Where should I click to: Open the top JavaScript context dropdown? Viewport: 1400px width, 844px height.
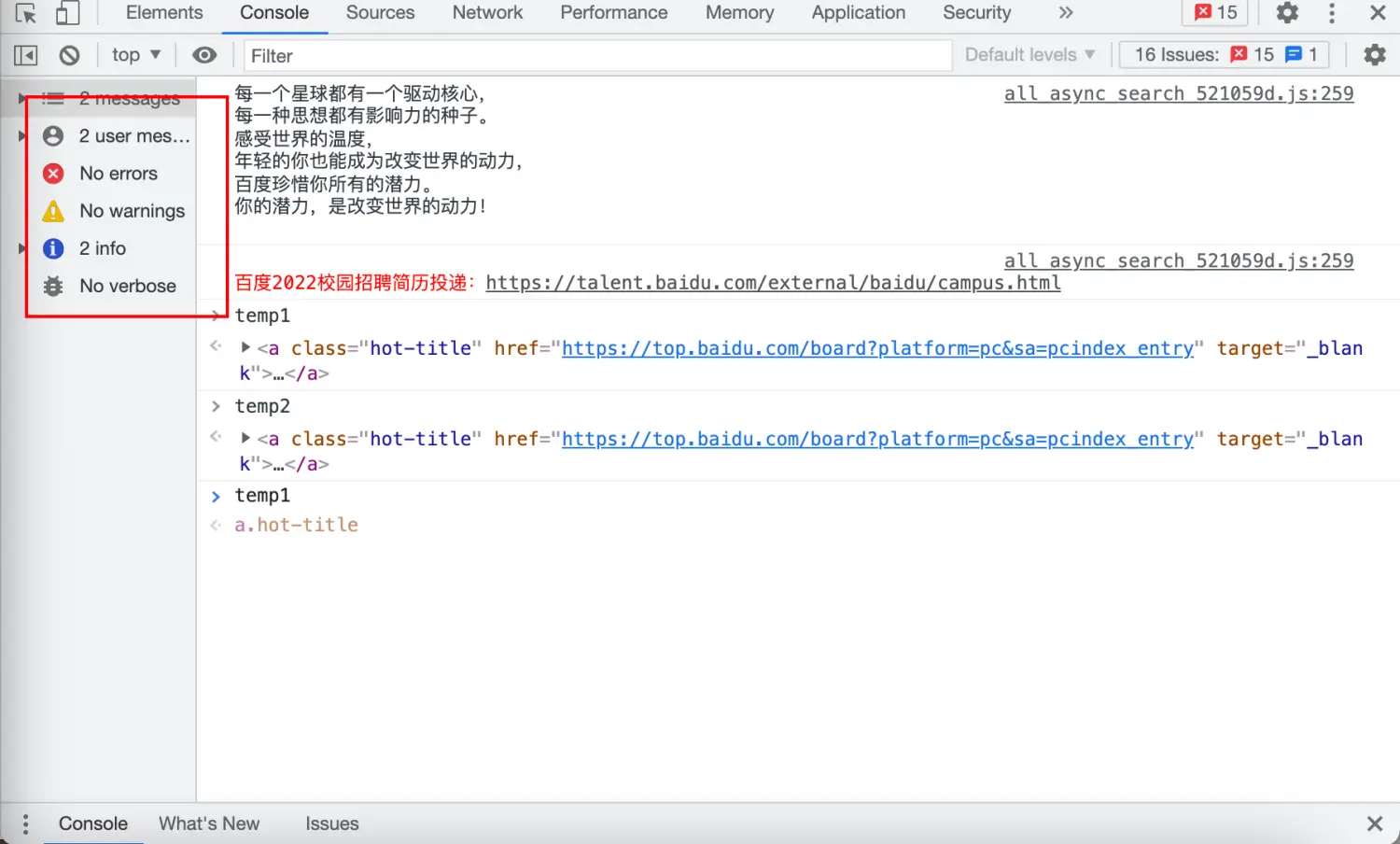point(136,55)
